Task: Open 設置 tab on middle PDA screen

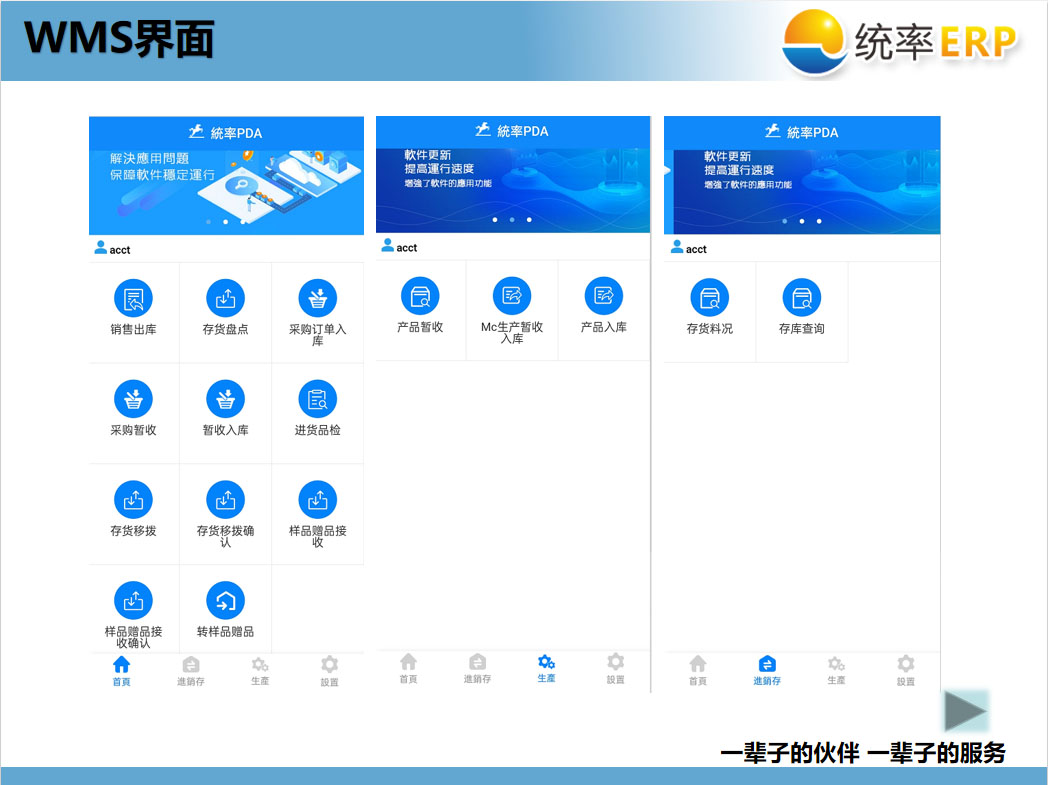Action: tap(616, 669)
